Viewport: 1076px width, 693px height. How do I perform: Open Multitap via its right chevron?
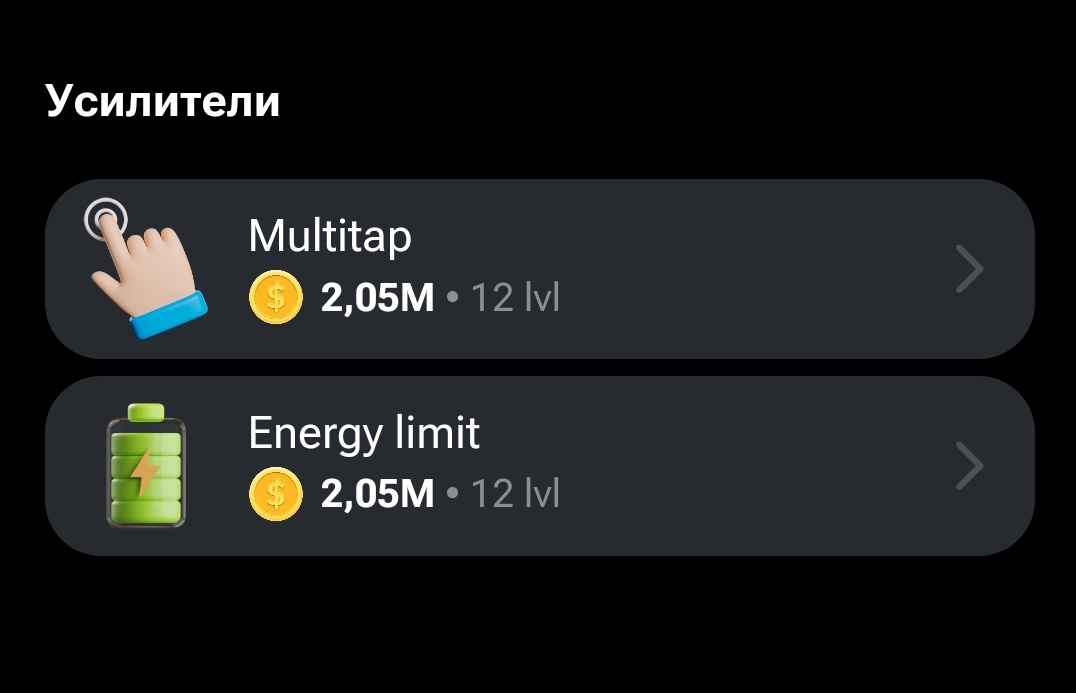click(970, 269)
